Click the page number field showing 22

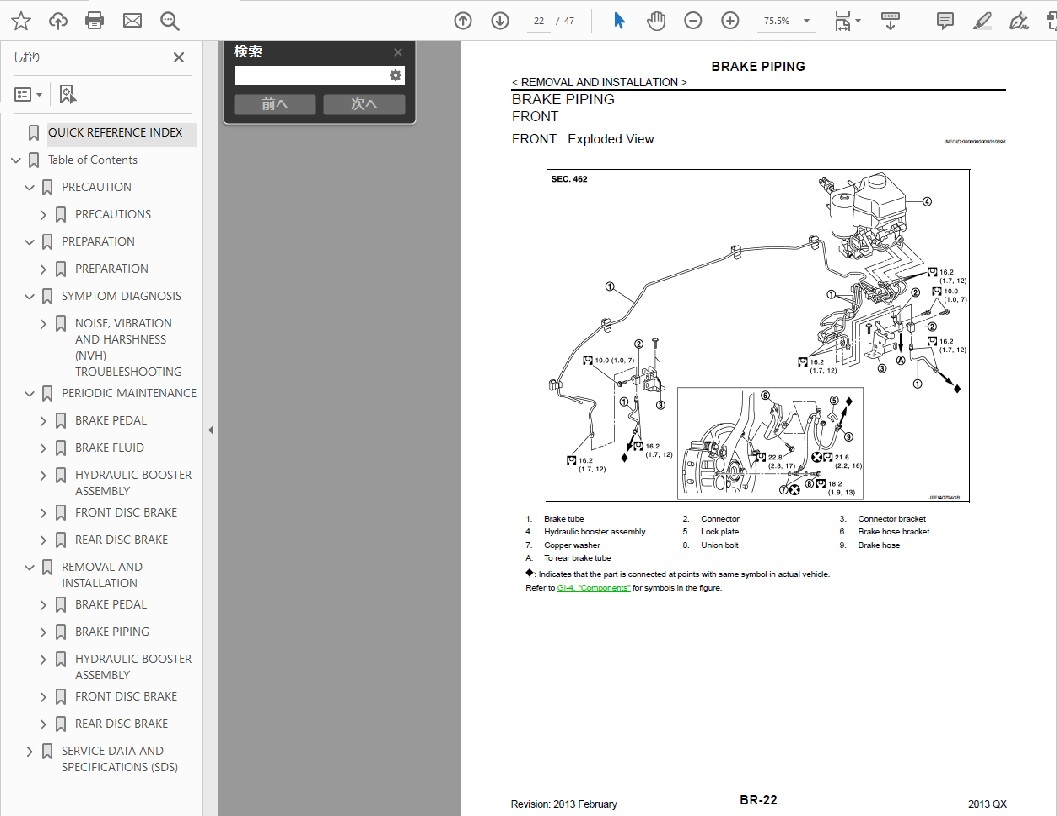pos(539,21)
